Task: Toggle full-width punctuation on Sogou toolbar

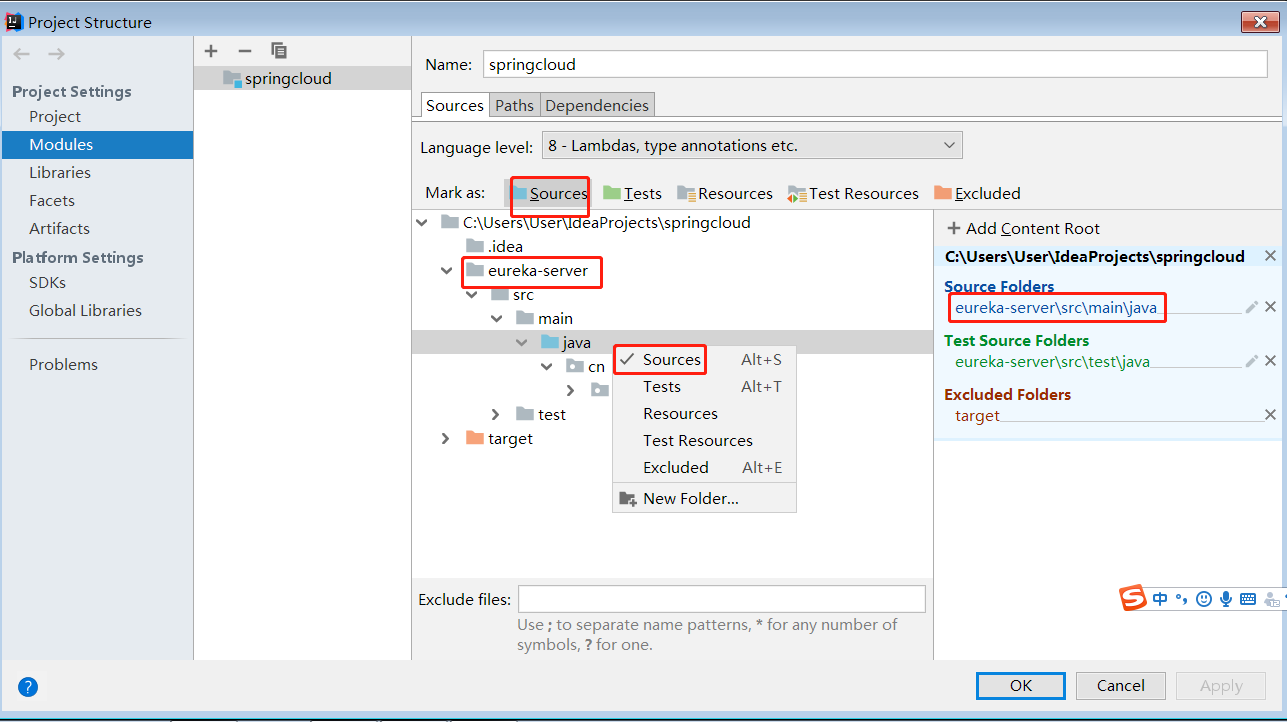Action: 1182,598
